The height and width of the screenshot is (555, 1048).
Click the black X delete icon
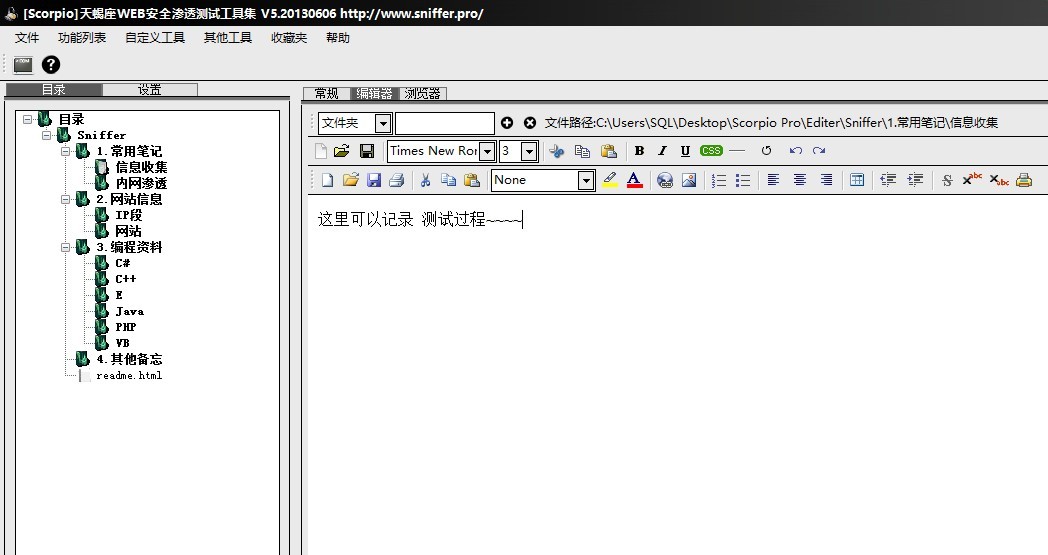[x=530, y=123]
